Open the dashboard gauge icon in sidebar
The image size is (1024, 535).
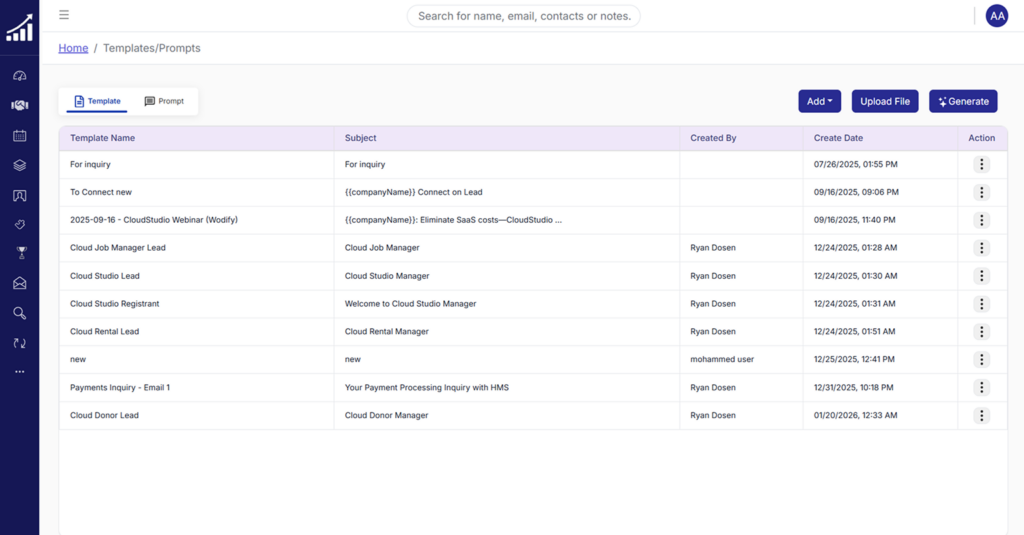[x=19, y=76]
